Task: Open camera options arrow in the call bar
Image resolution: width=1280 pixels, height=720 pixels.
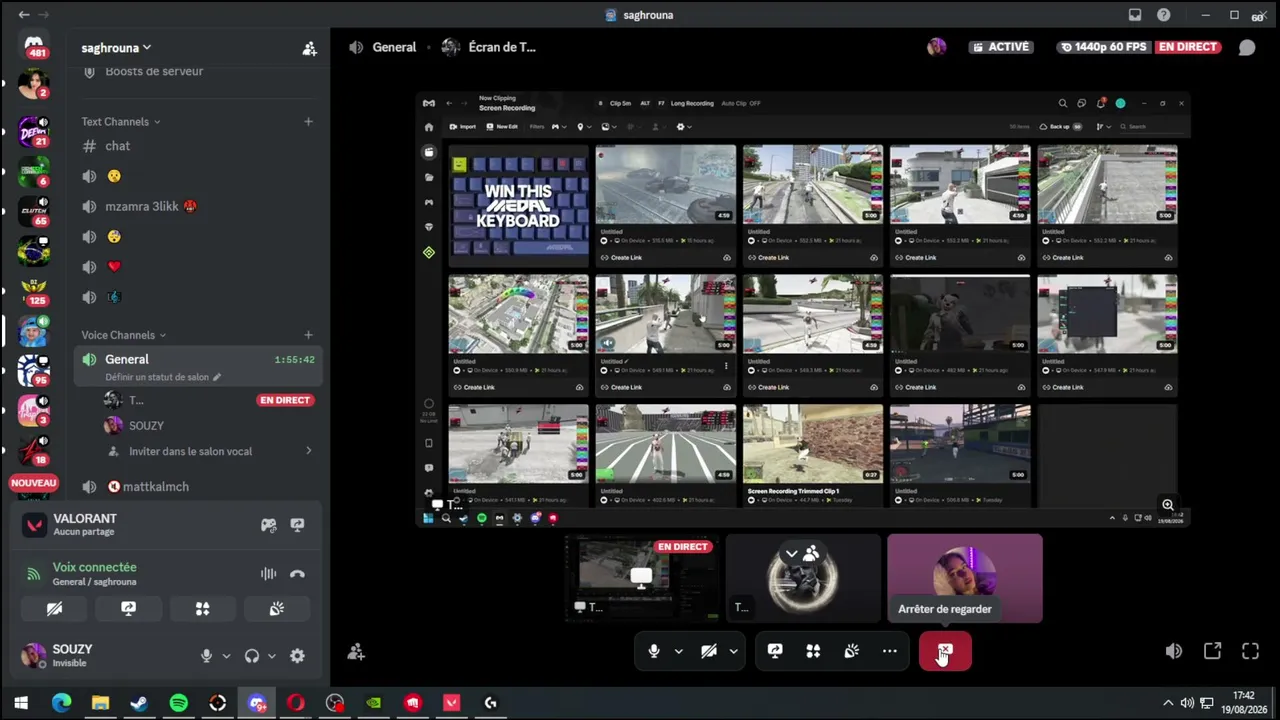Action: pyautogui.click(x=733, y=651)
